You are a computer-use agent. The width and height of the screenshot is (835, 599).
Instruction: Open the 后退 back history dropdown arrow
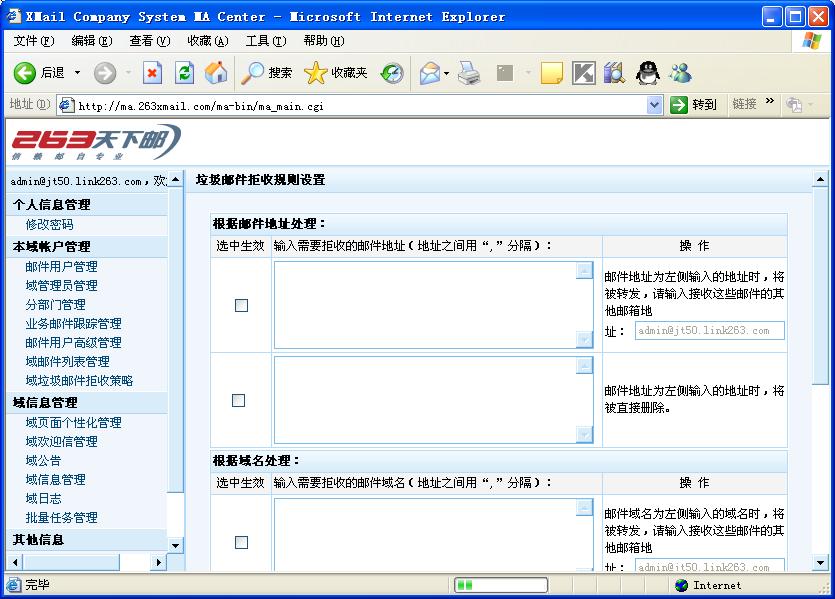[x=78, y=72]
